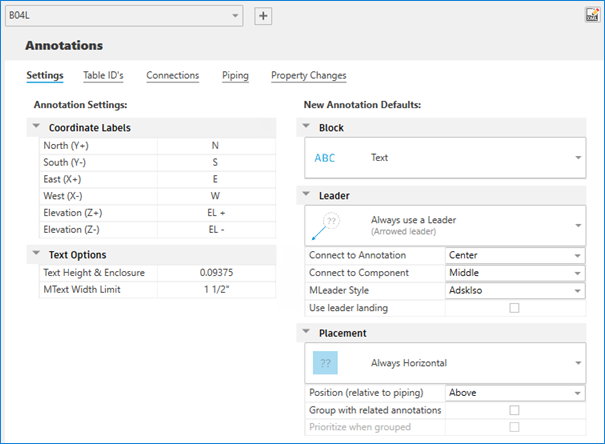605x444 pixels.
Task: Edit the Text Height & Enclosure value
Action: coord(215,273)
